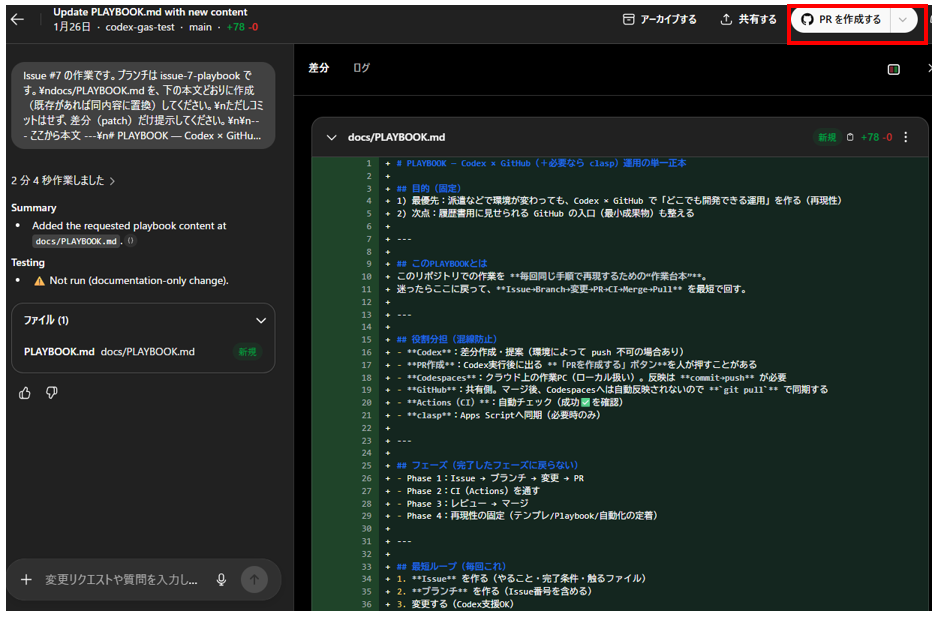
Task: Give thumbs down feedback
Action: pos(52,393)
